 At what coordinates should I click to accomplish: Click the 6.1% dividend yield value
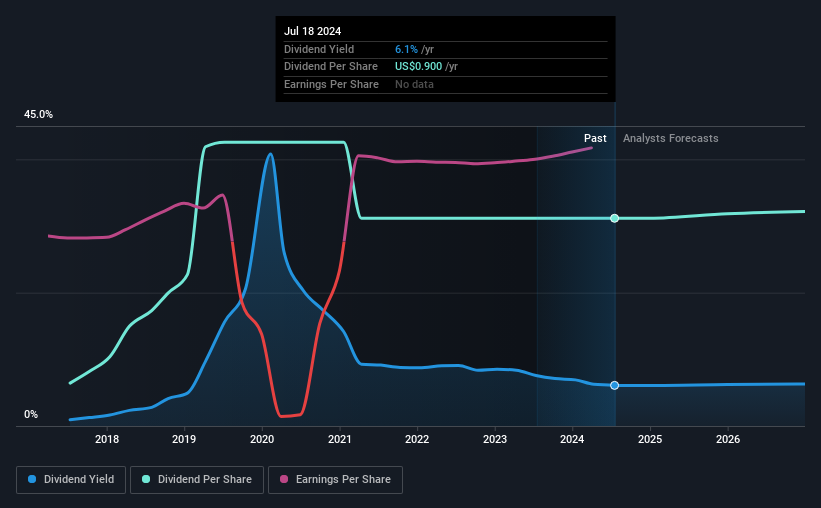(406, 49)
